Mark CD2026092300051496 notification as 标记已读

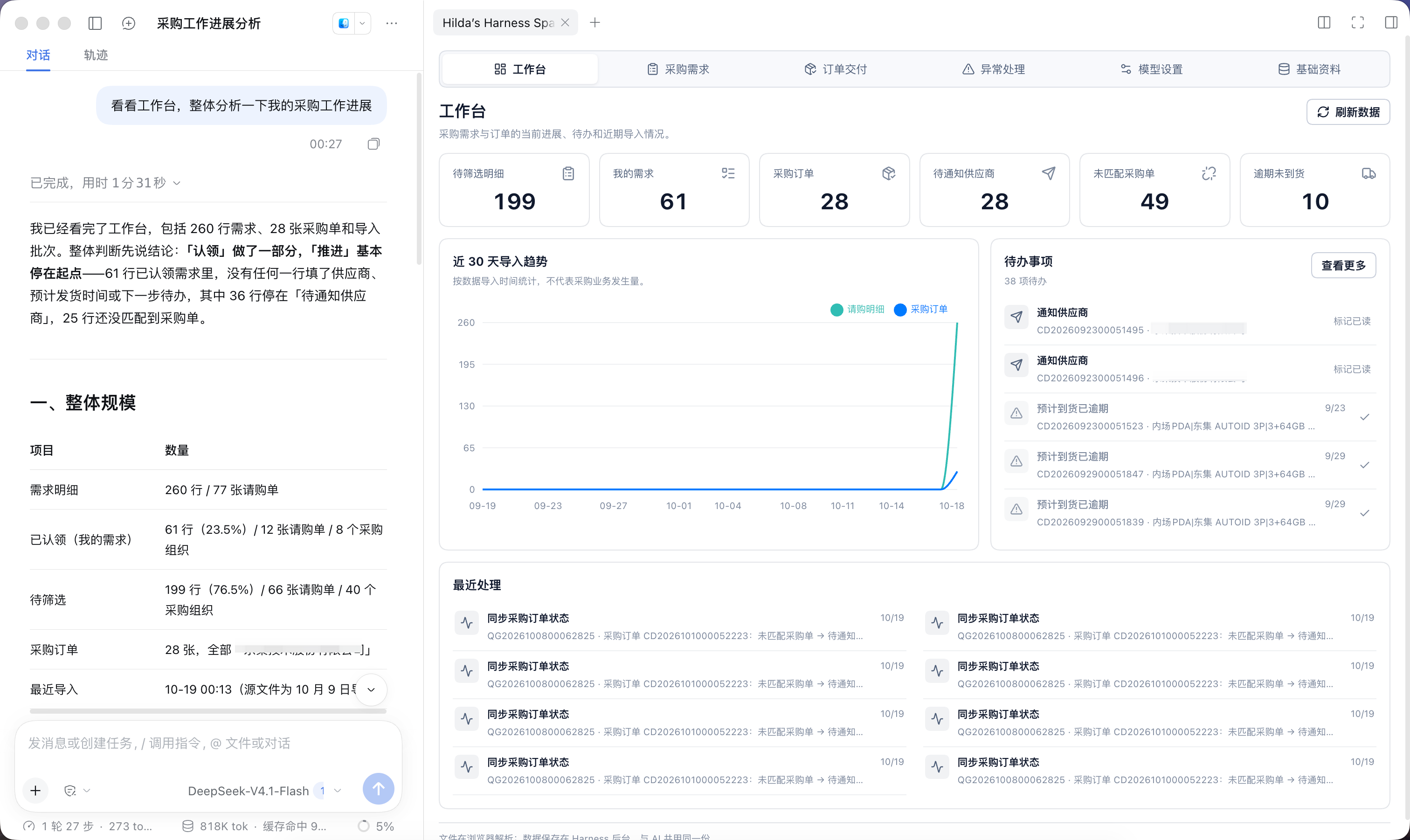click(1352, 369)
